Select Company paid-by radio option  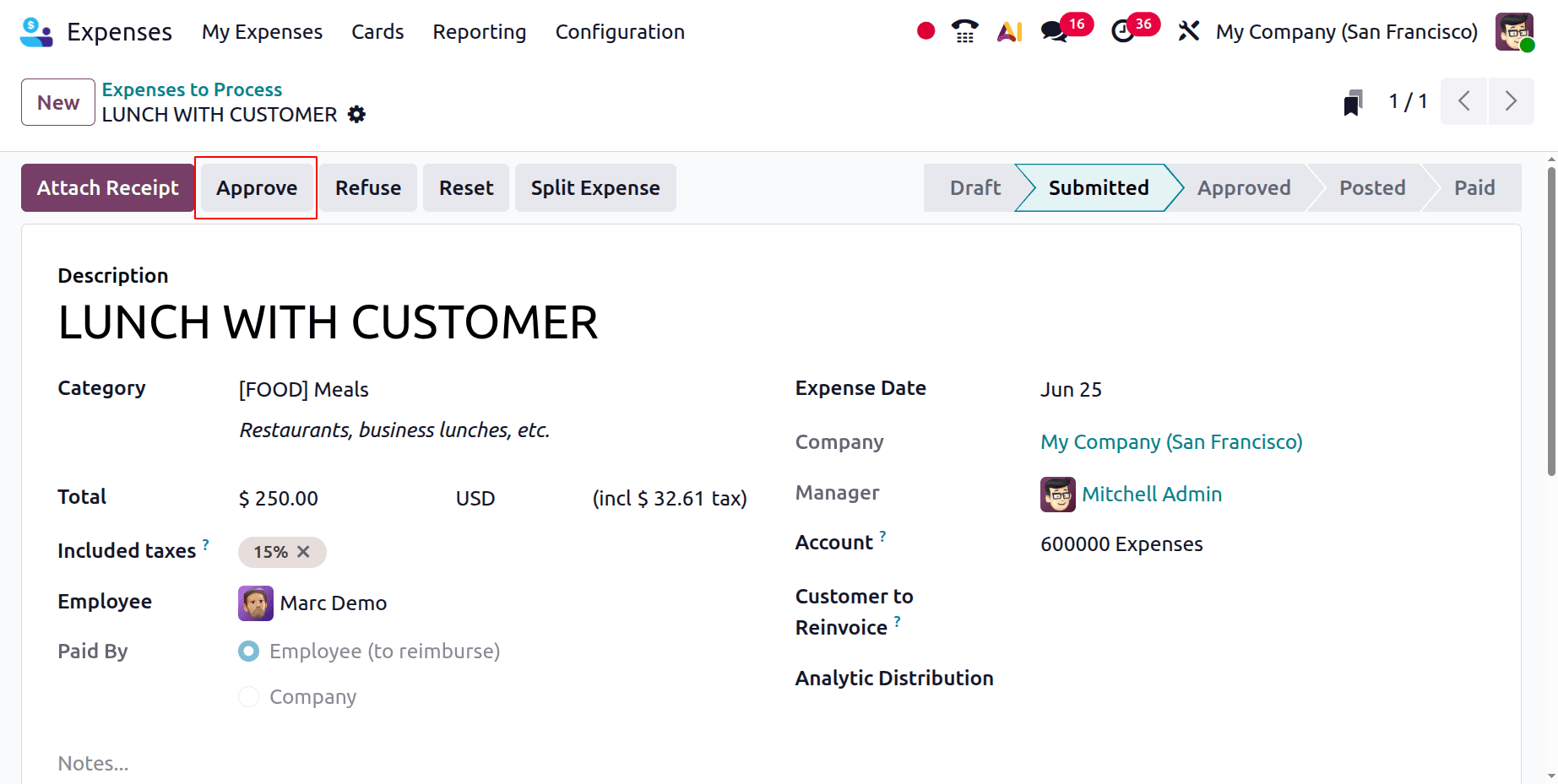point(248,697)
